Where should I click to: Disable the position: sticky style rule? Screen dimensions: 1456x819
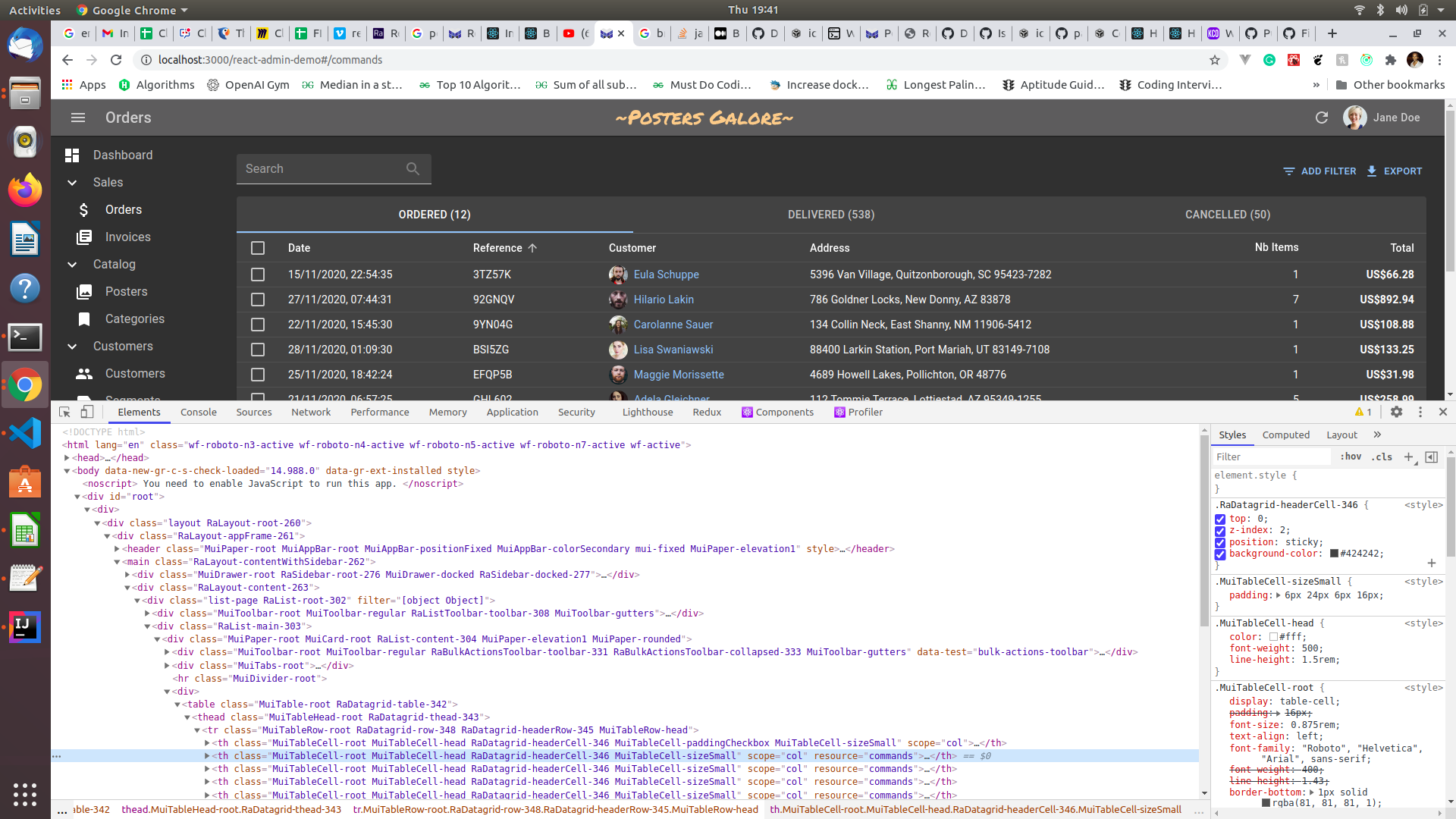pos(1219,543)
